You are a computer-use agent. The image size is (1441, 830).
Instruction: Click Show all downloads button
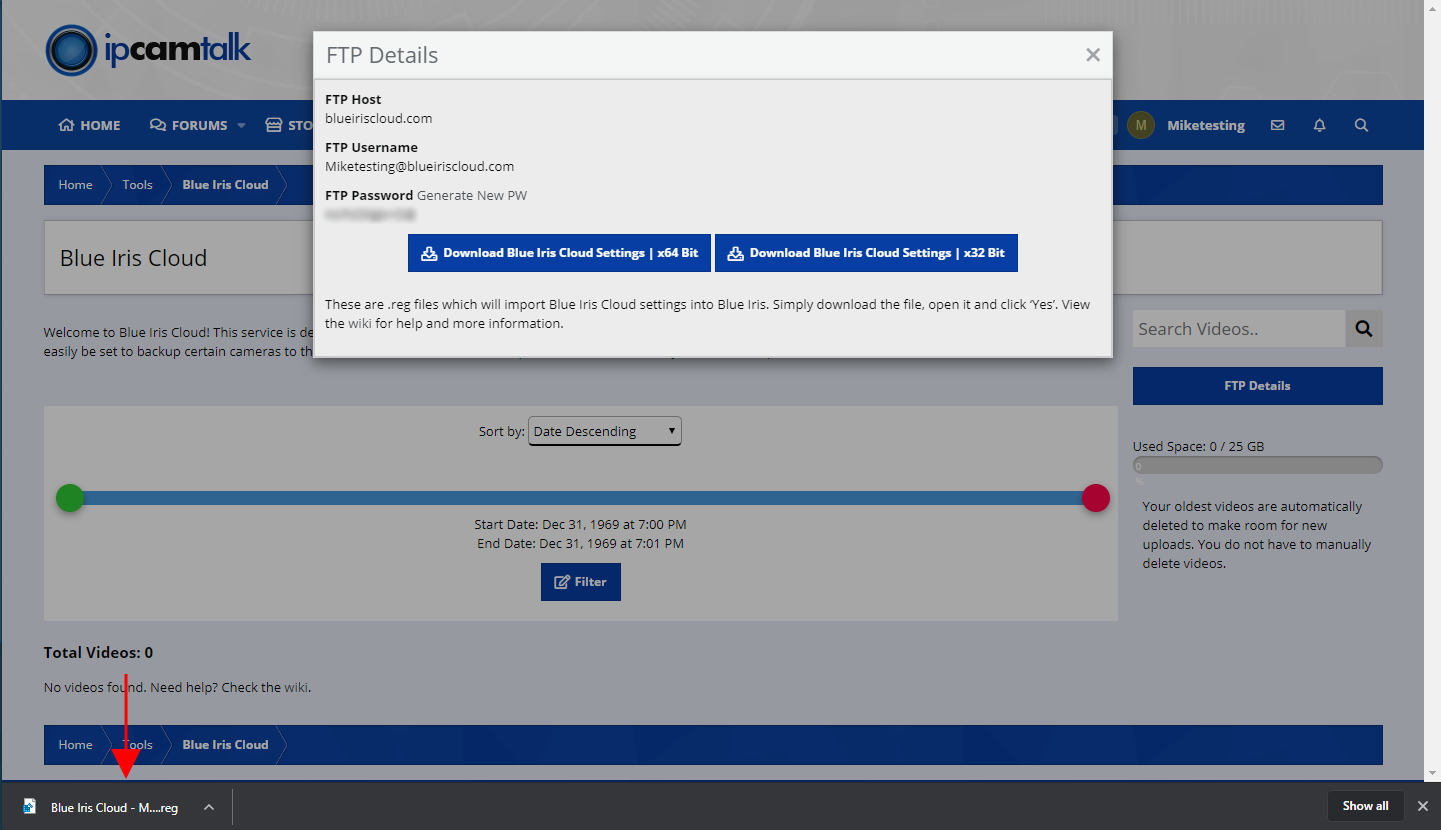click(1365, 806)
